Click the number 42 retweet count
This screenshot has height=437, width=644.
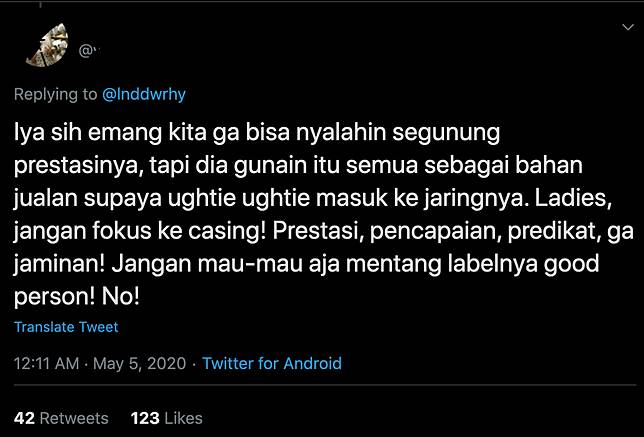(24, 418)
